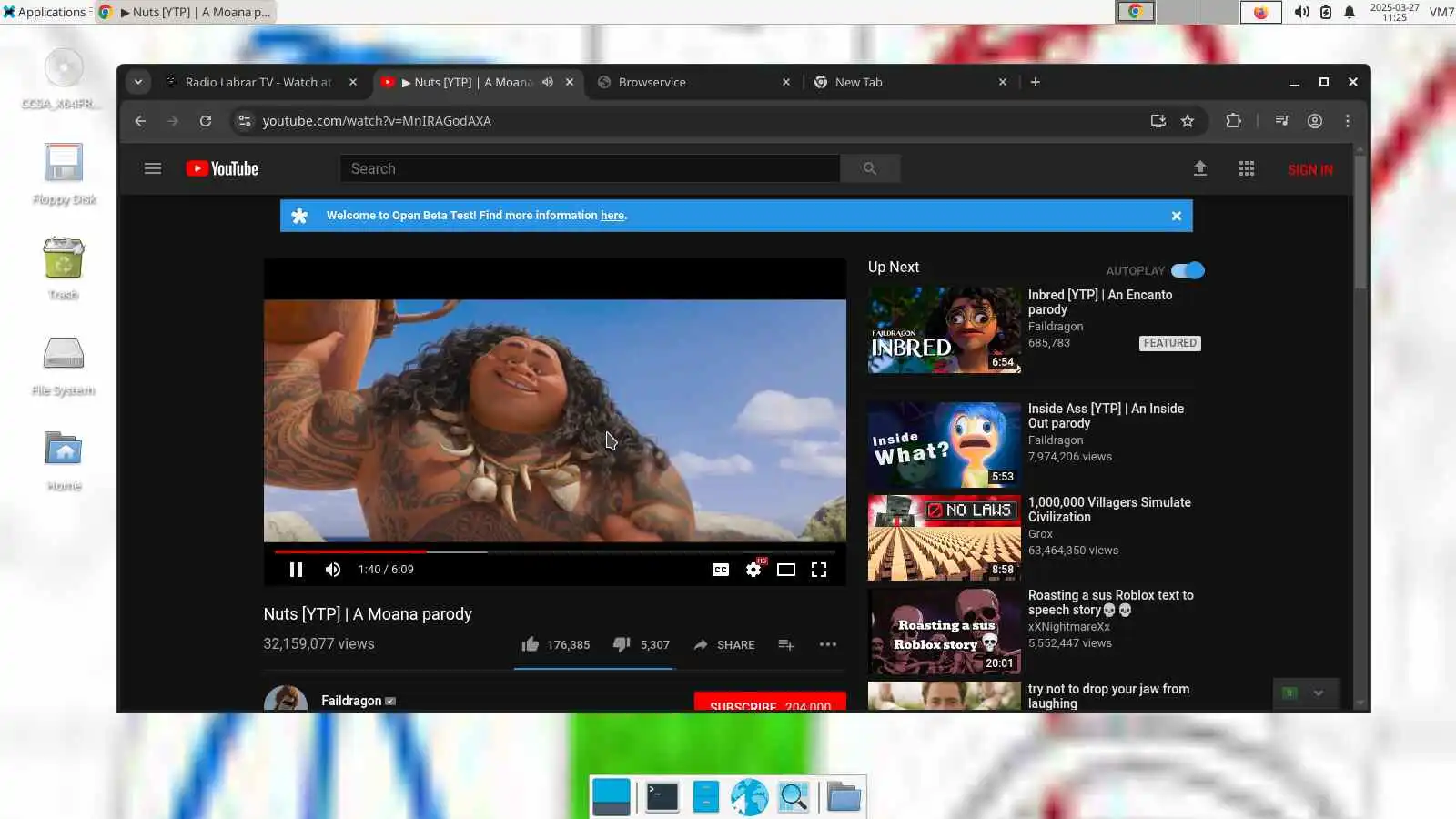Reload the YouTube page
1456x819 pixels.
pos(206,121)
